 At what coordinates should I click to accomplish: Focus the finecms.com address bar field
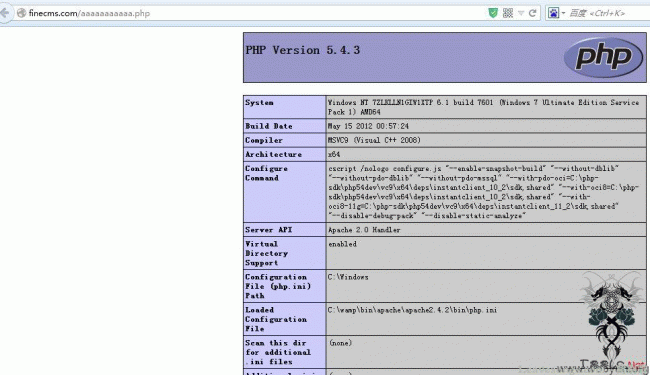249,13
